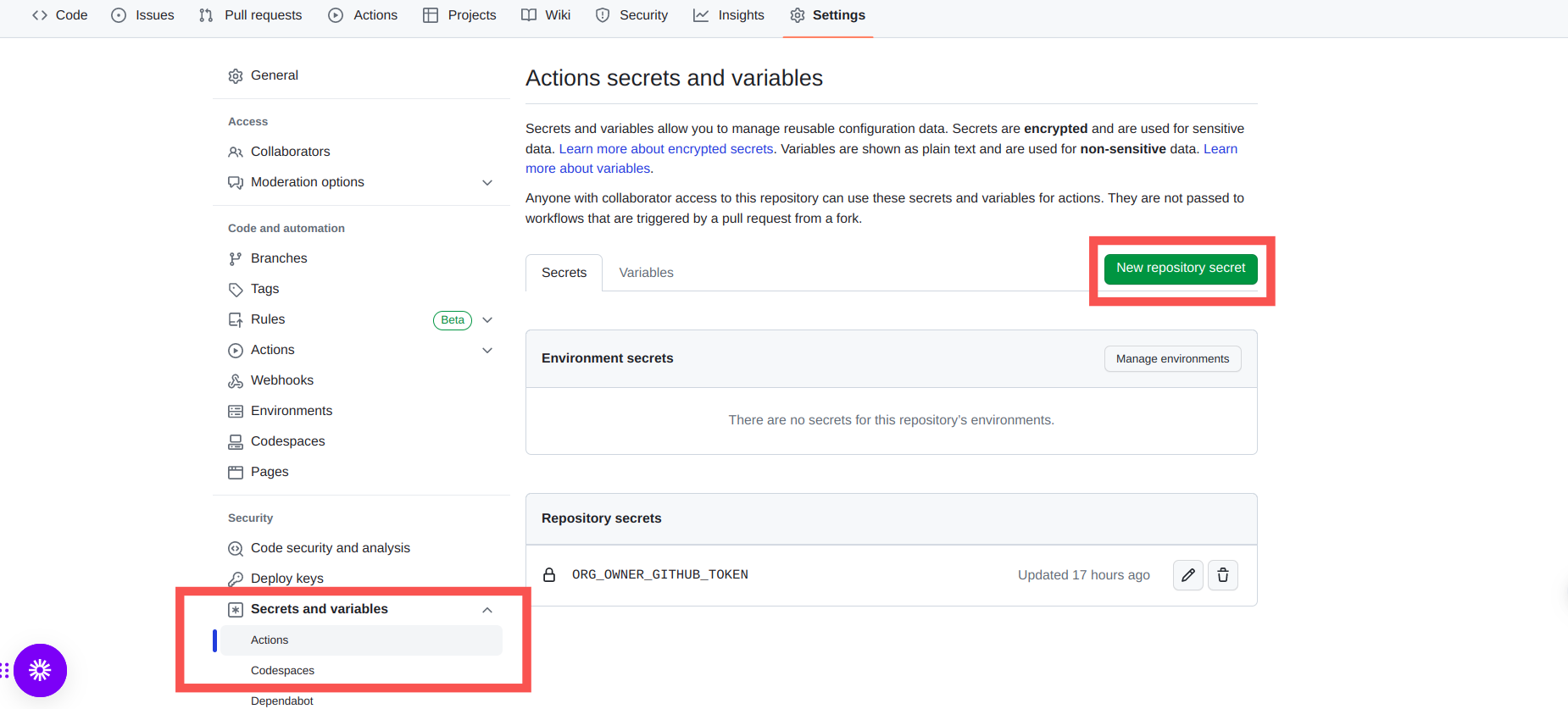Click the sidebar Actions play icon
This screenshot has width=1568, height=709.
pos(236,351)
